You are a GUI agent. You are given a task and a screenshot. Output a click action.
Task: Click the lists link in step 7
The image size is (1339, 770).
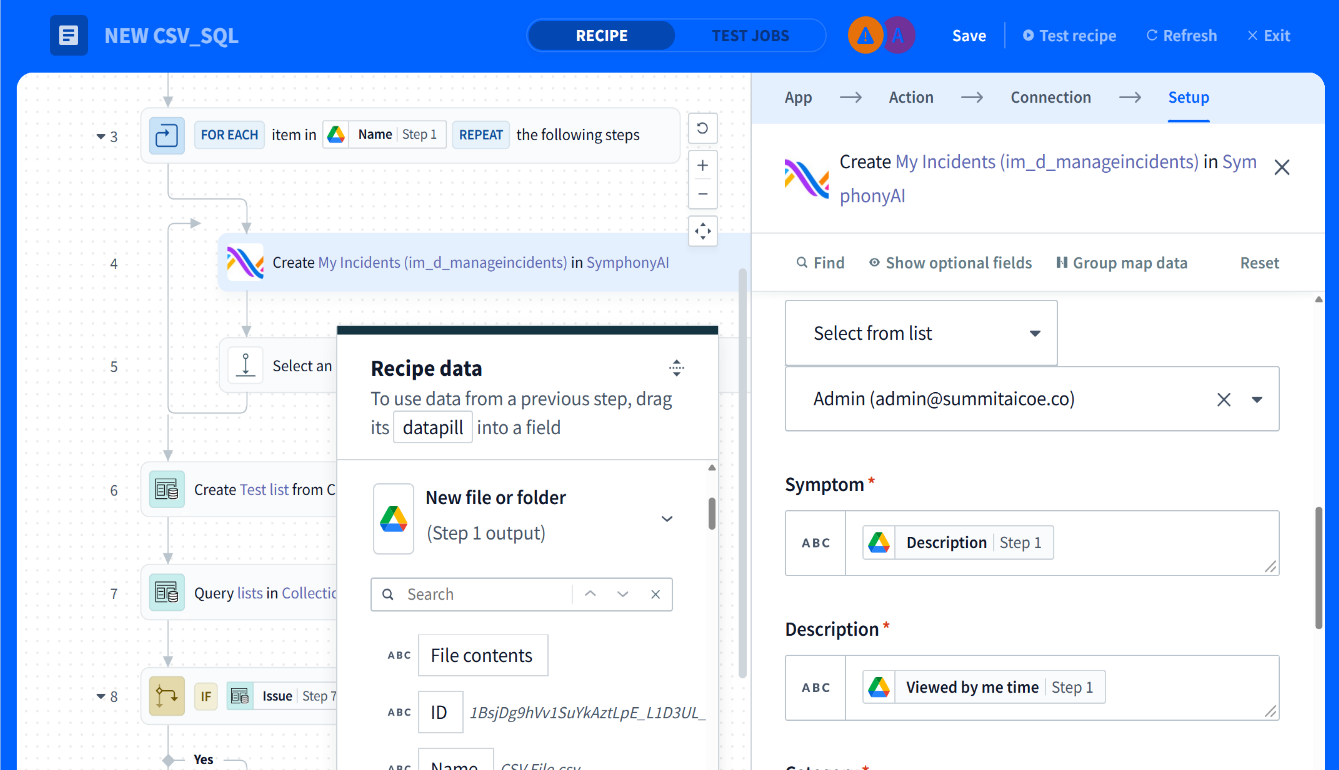(250, 593)
